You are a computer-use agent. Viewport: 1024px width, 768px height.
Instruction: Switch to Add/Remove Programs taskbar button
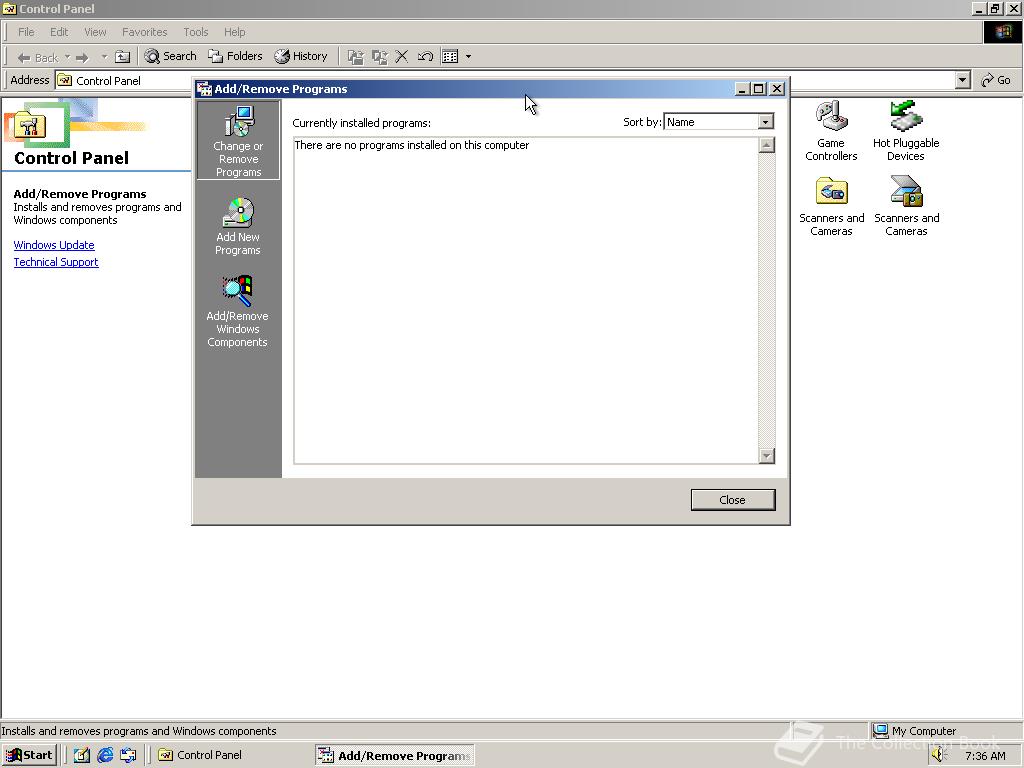pos(394,756)
